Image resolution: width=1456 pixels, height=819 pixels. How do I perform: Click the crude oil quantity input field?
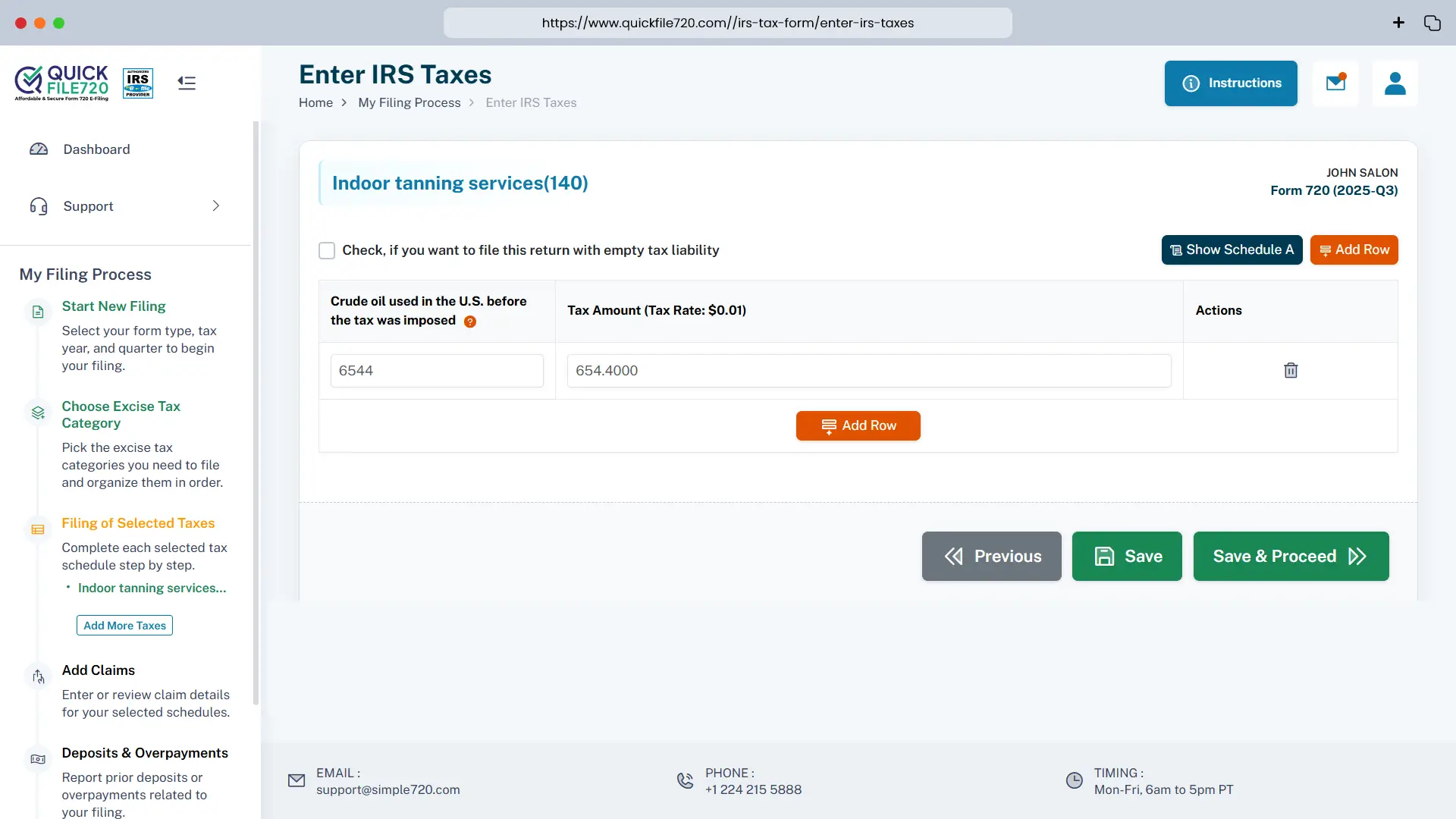click(437, 371)
